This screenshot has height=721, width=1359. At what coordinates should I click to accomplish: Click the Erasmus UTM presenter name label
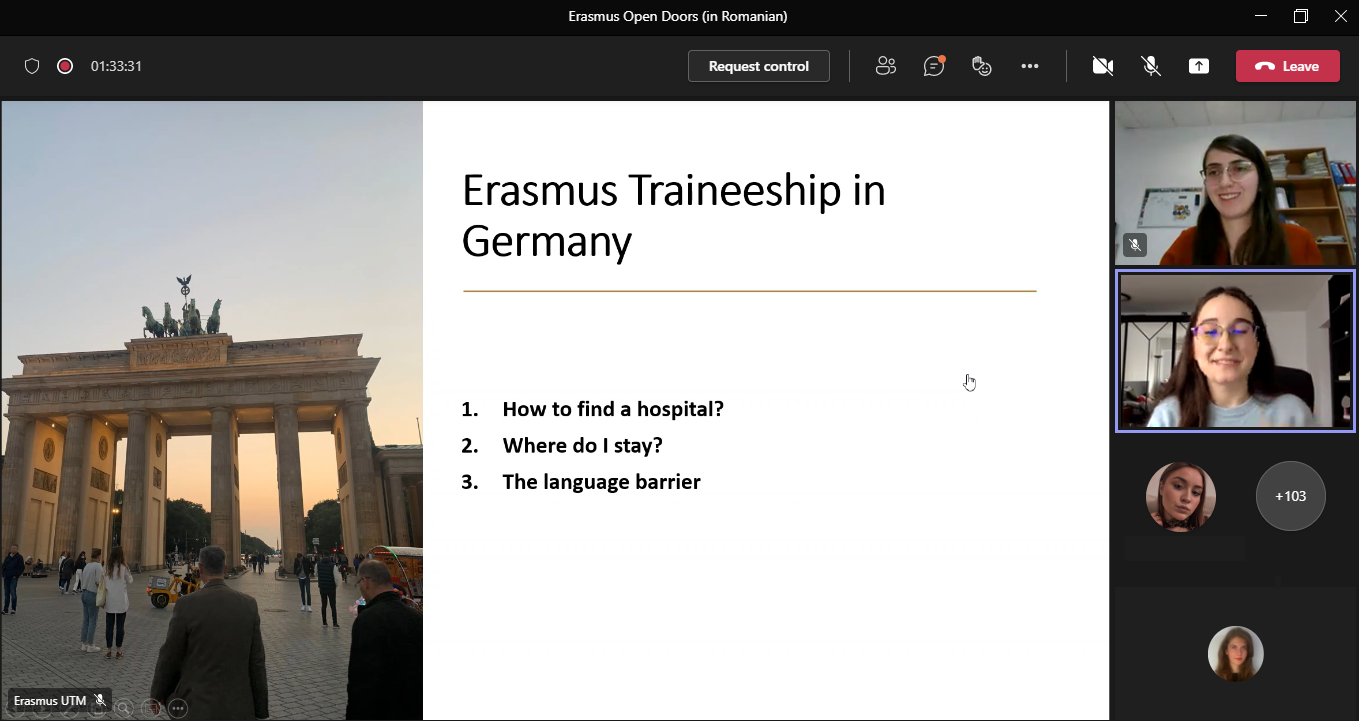point(50,701)
